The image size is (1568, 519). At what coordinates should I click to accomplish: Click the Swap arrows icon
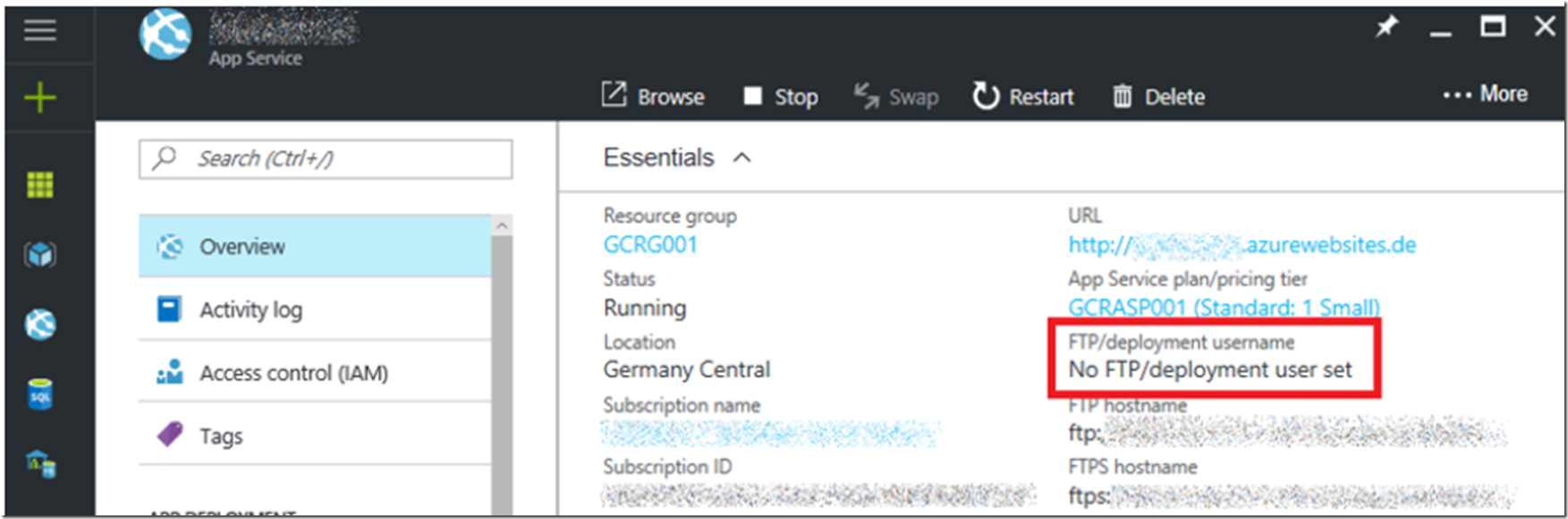pyautogui.click(x=866, y=95)
